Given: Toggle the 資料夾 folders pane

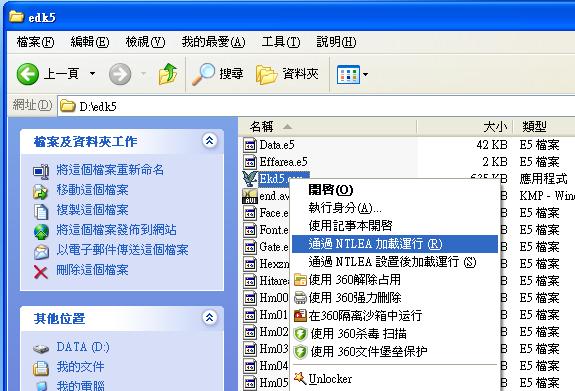Looking at the screenshot, I should coord(287,74).
